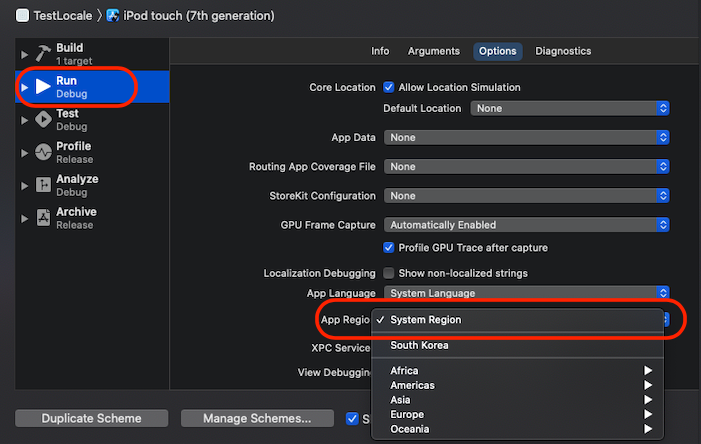Toggle Profile GPU Trace after capture
The width and height of the screenshot is (701, 444).
[389, 247]
